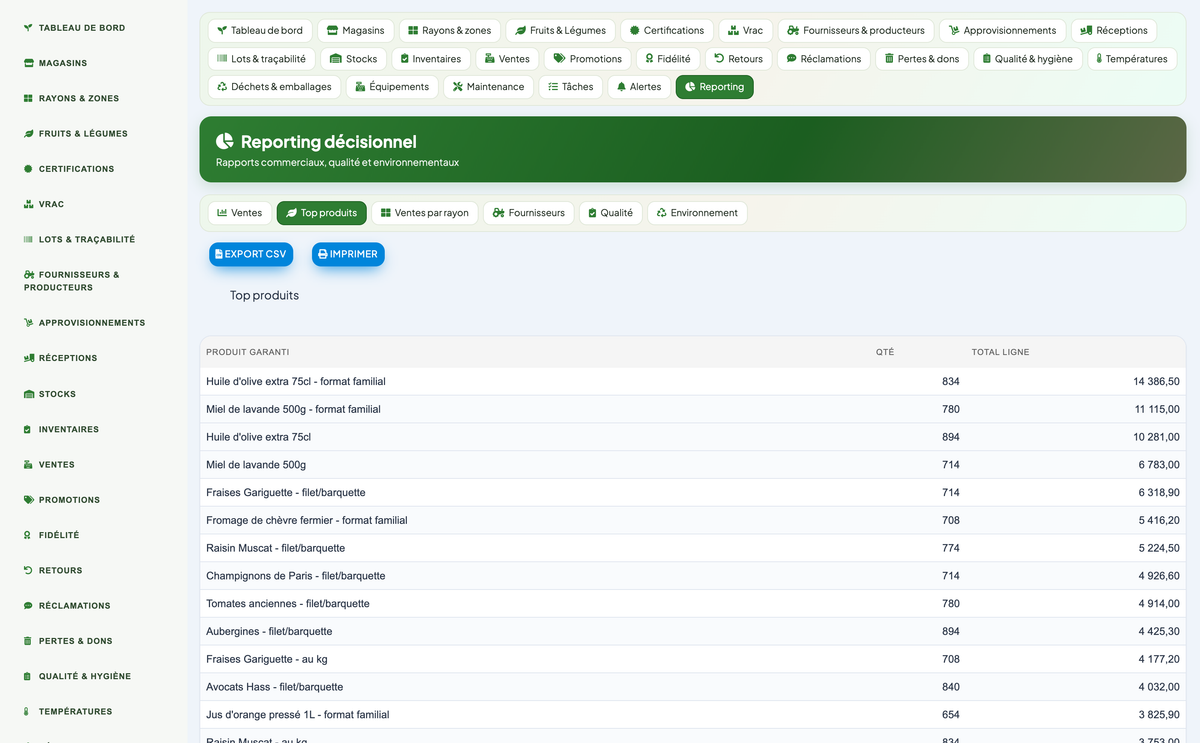Screen dimensions: 1200x743
Task: Click the tractor icon beside sidebar Fournisseurs & Producteurs
Action: (x=30, y=275)
